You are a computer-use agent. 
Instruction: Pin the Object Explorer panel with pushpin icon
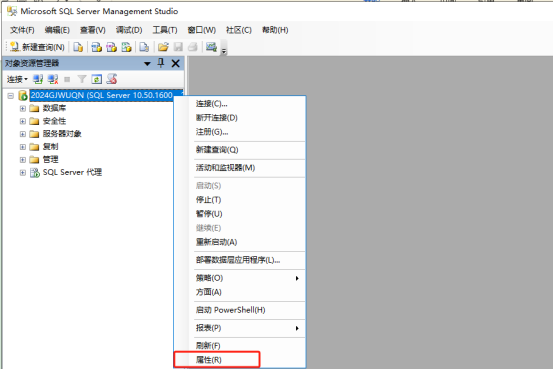tap(161, 63)
